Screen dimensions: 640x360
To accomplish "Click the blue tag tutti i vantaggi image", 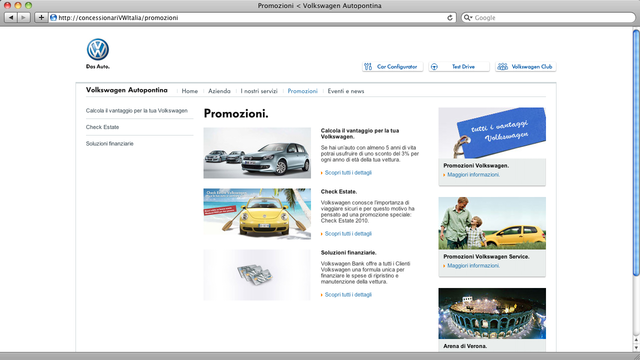I will pos(492,133).
